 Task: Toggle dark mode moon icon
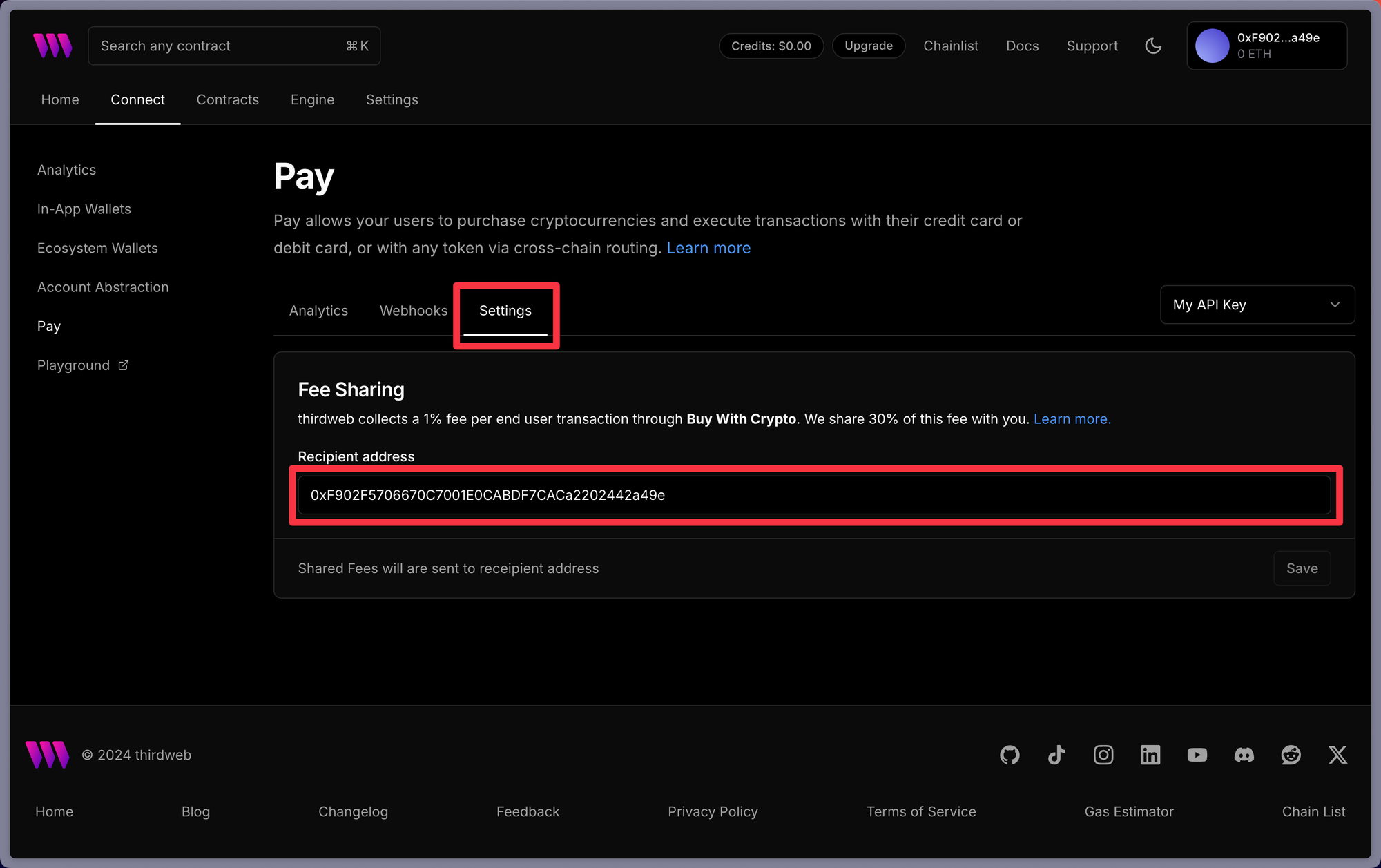click(x=1153, y=46)
